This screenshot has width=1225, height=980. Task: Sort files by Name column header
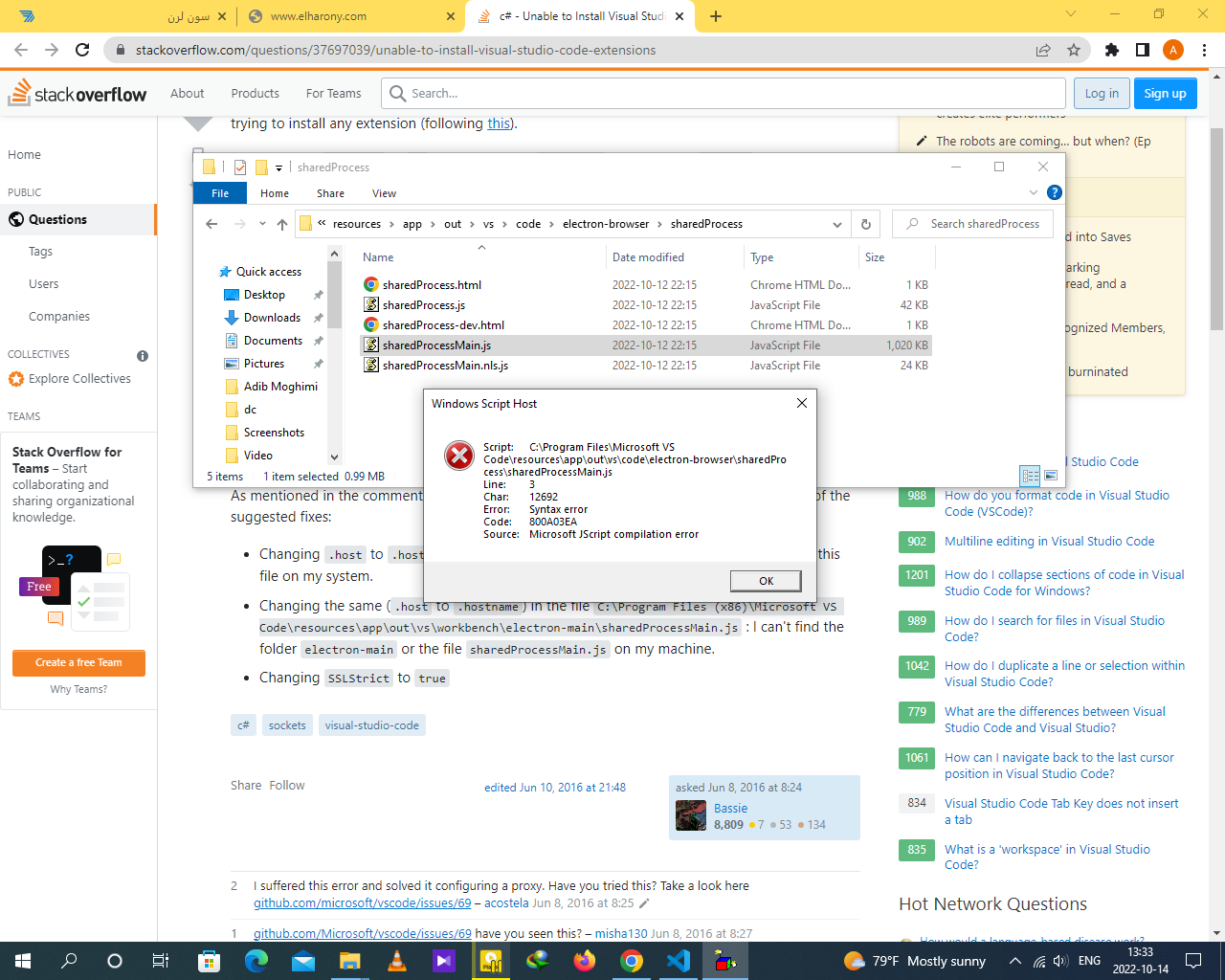pos(378,257)
